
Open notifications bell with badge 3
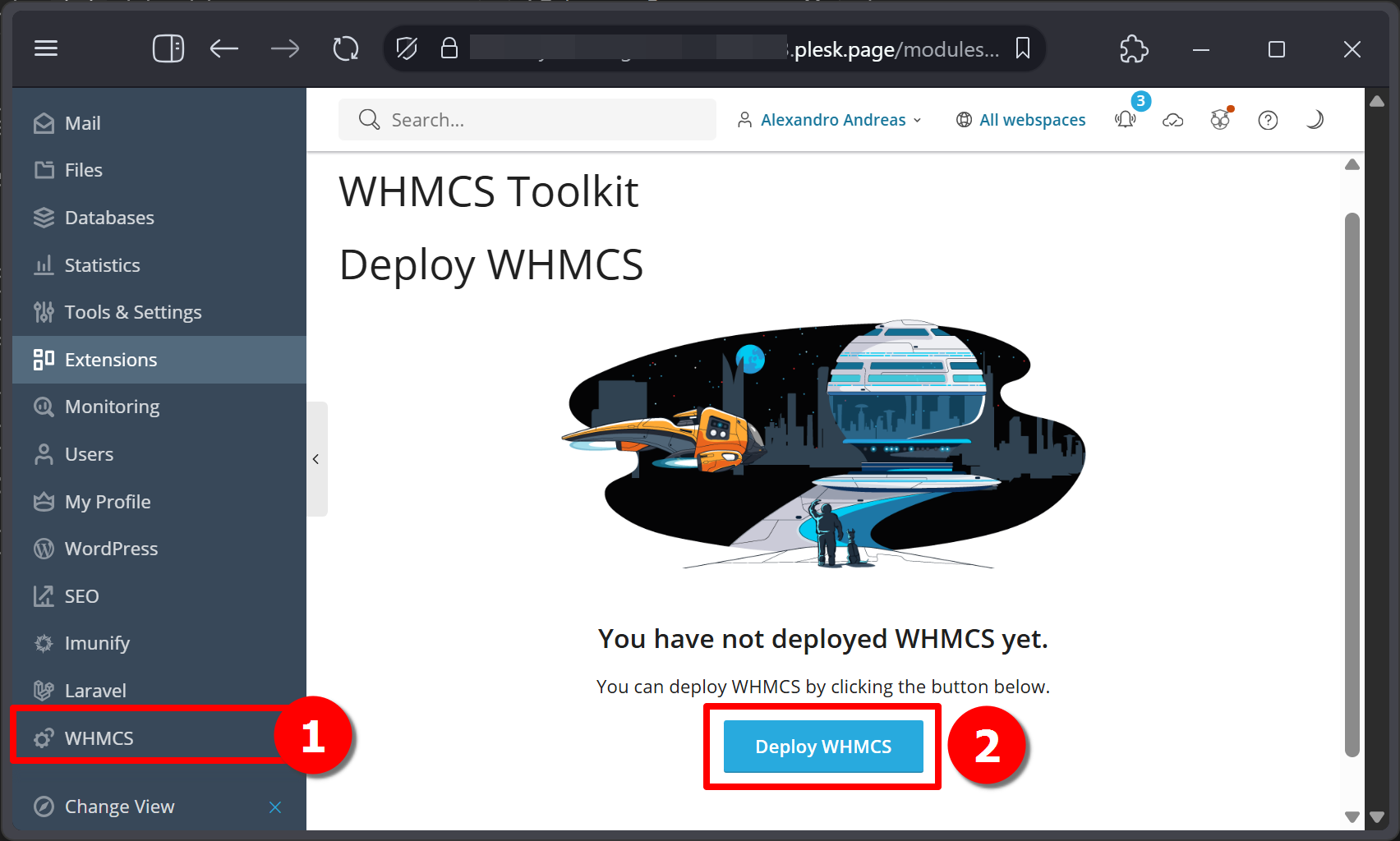1126,119
